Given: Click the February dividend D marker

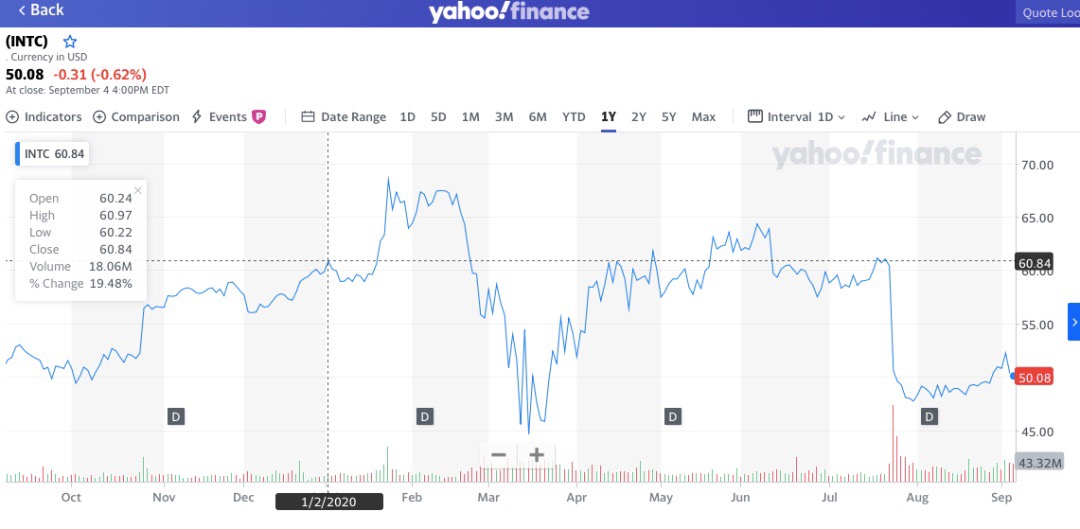Looking at the screenshot, I should (x=424, y=416).
